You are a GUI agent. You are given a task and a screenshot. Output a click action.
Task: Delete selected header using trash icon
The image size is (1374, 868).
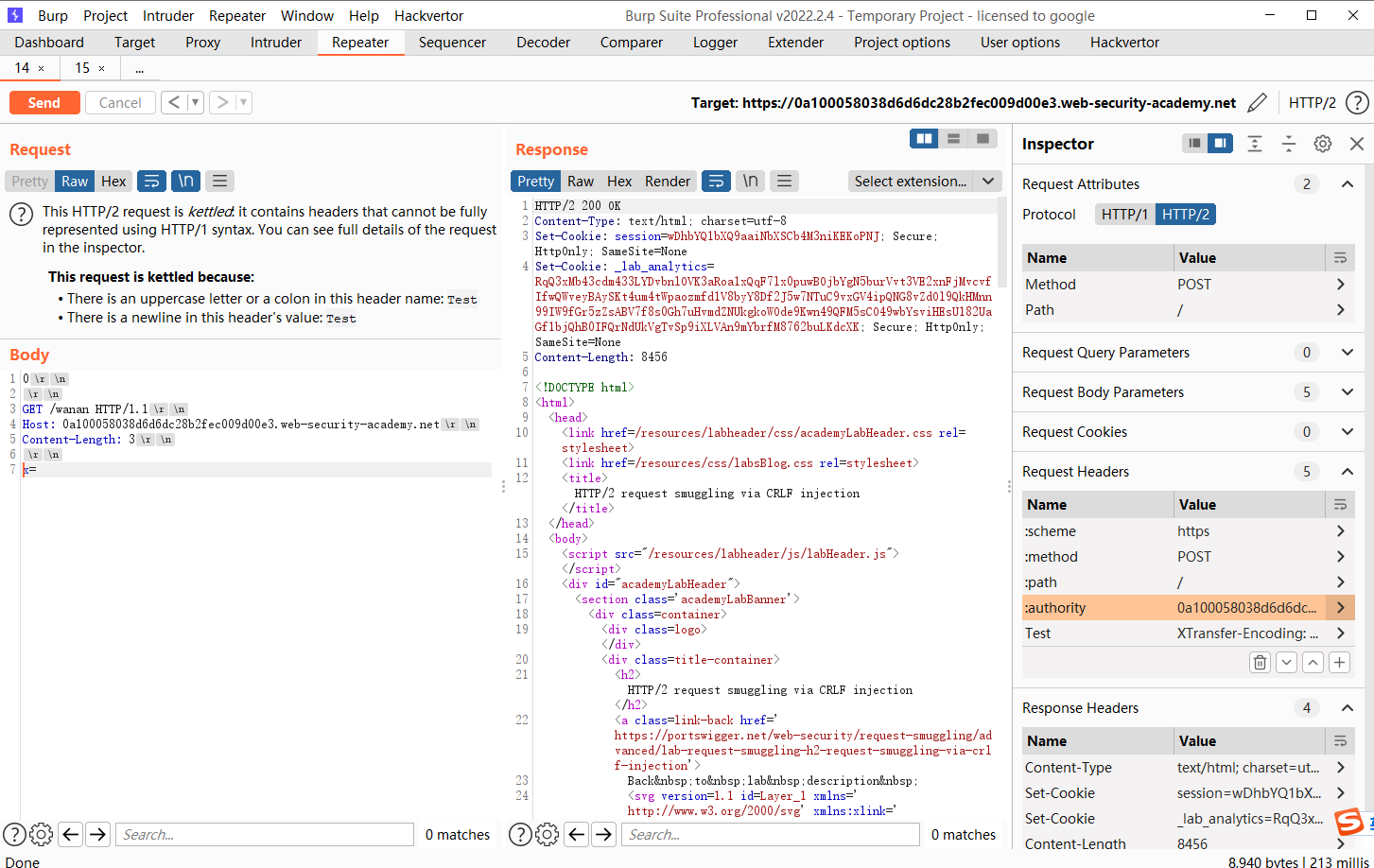click(x=1260, y=662)
